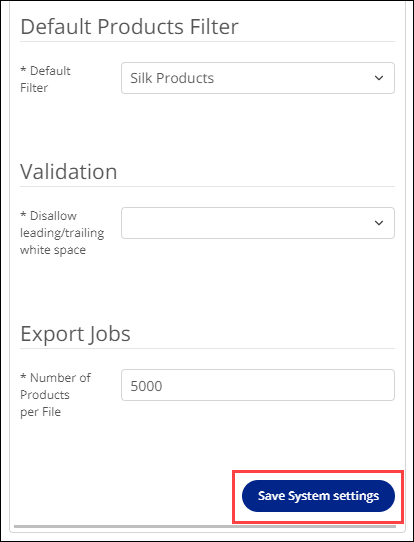The image size is (414, 542).
Task: Click the chevron in the empty Validation dropdown
Action: point(379,223)
